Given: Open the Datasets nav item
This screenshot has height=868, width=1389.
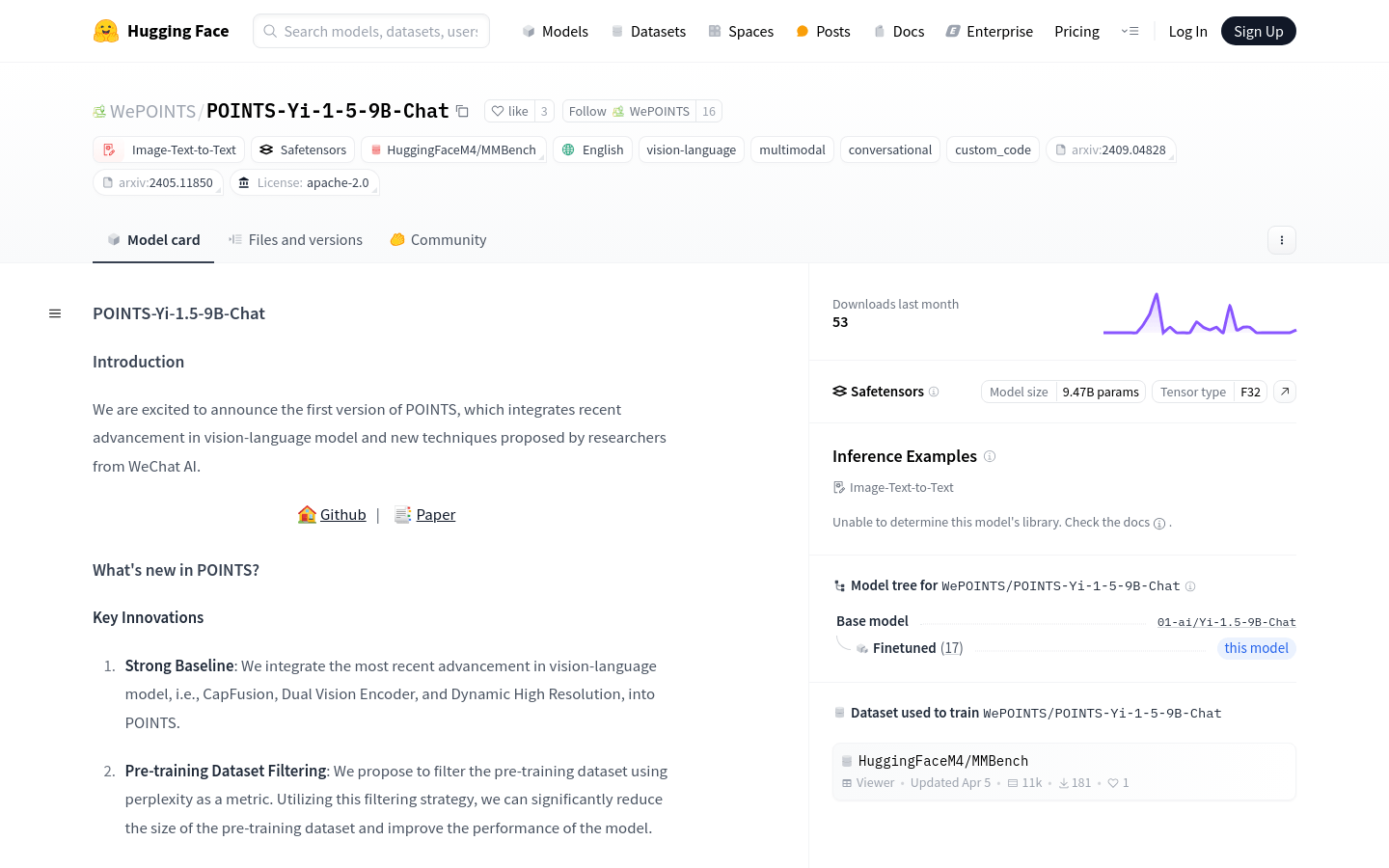Looking at the screenshot, I should click(648, 31).
